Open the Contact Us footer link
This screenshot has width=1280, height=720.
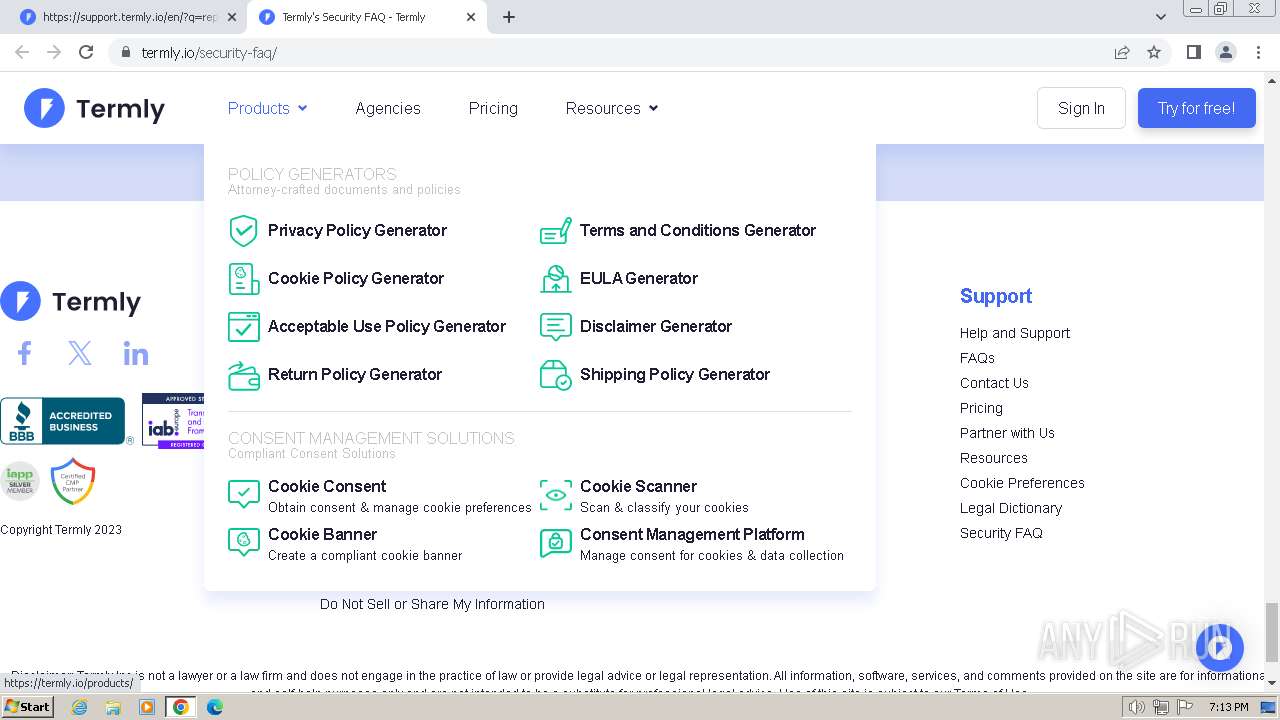coord(994,383)
